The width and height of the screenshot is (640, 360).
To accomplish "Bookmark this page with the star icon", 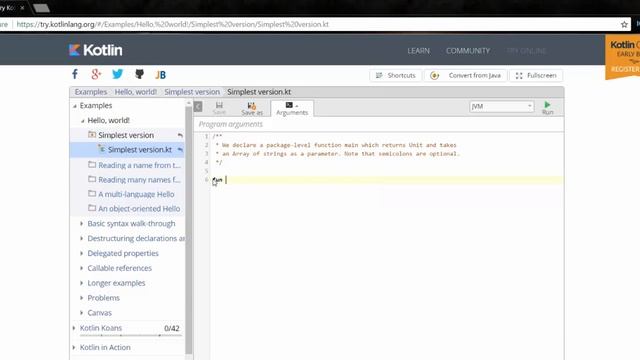I will click(x=624, y=24).
